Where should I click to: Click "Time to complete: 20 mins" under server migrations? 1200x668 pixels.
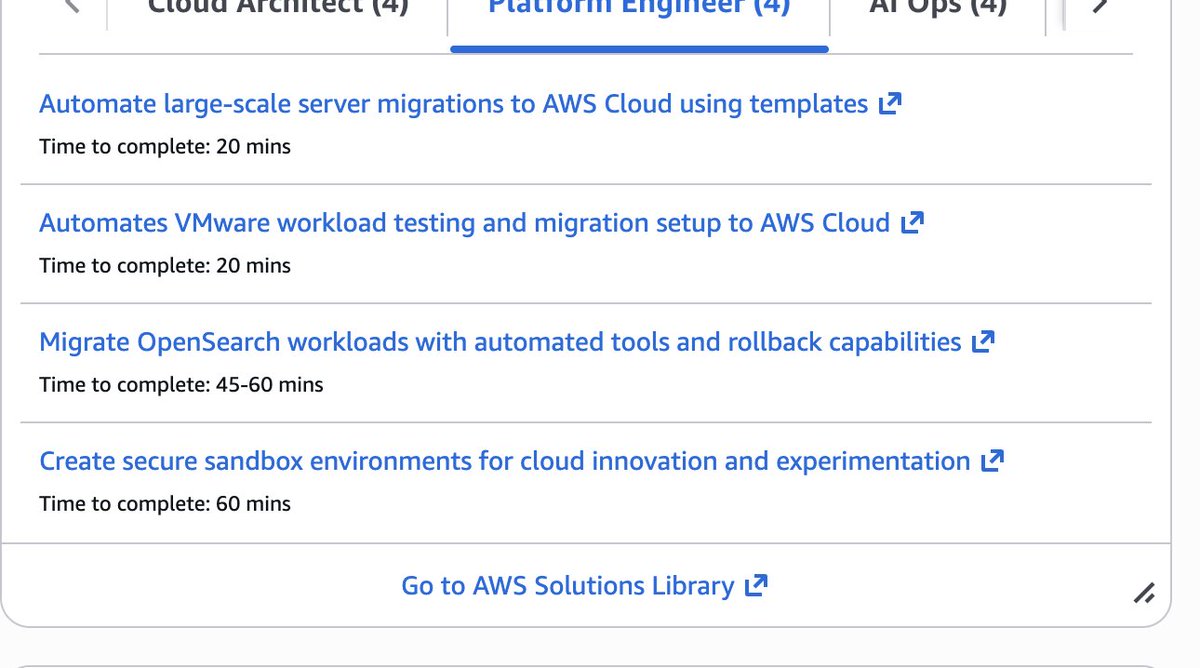(x=165, y=147)
